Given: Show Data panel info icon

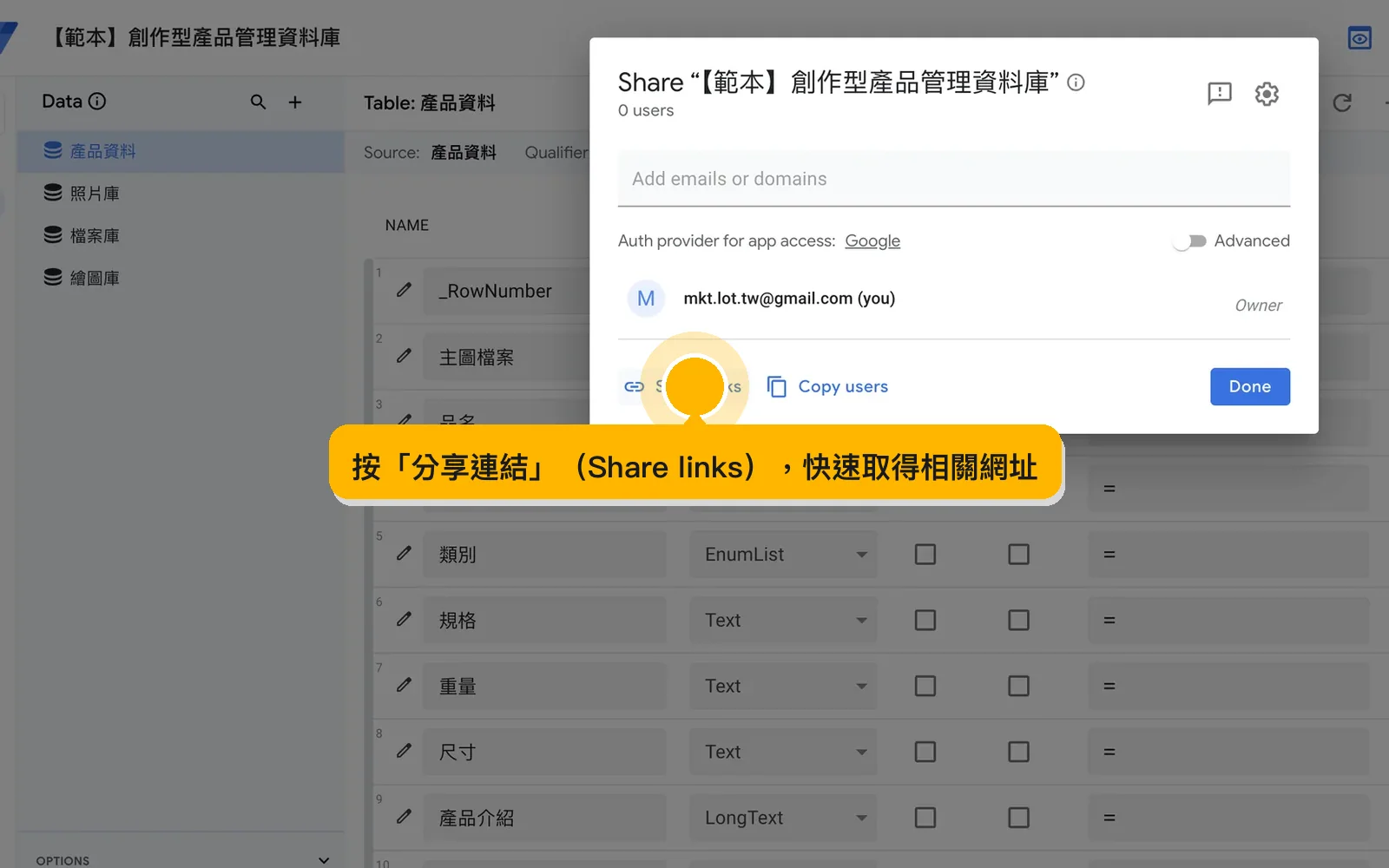Looking at the screenshot, I should click(97, 102).
